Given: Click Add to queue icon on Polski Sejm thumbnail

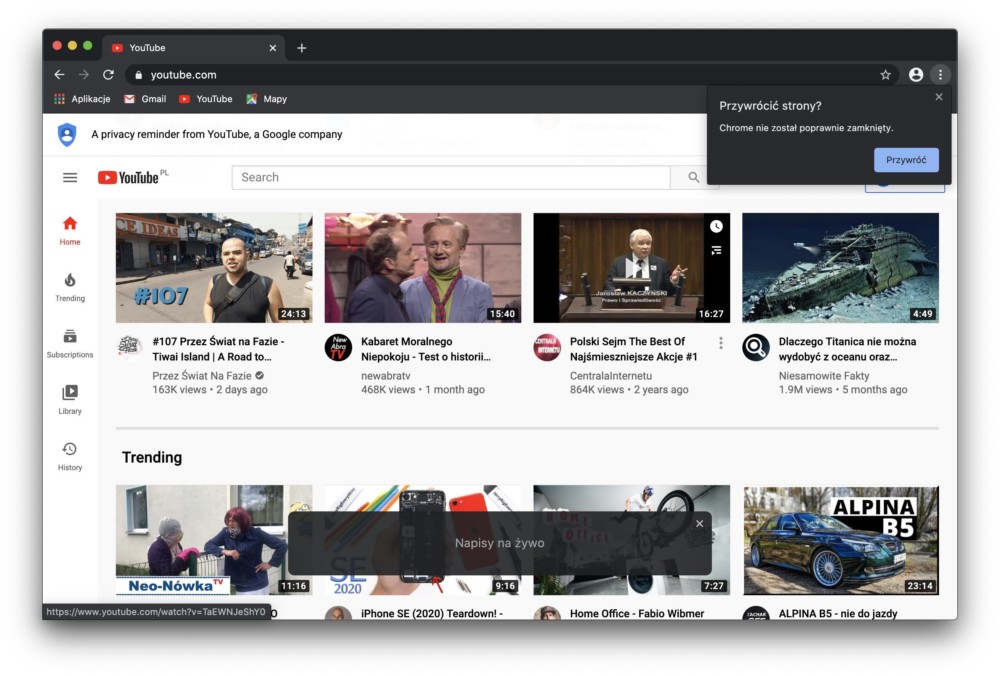Looking at the screenshot, I should pyautogui.click(x=716, y=251).
